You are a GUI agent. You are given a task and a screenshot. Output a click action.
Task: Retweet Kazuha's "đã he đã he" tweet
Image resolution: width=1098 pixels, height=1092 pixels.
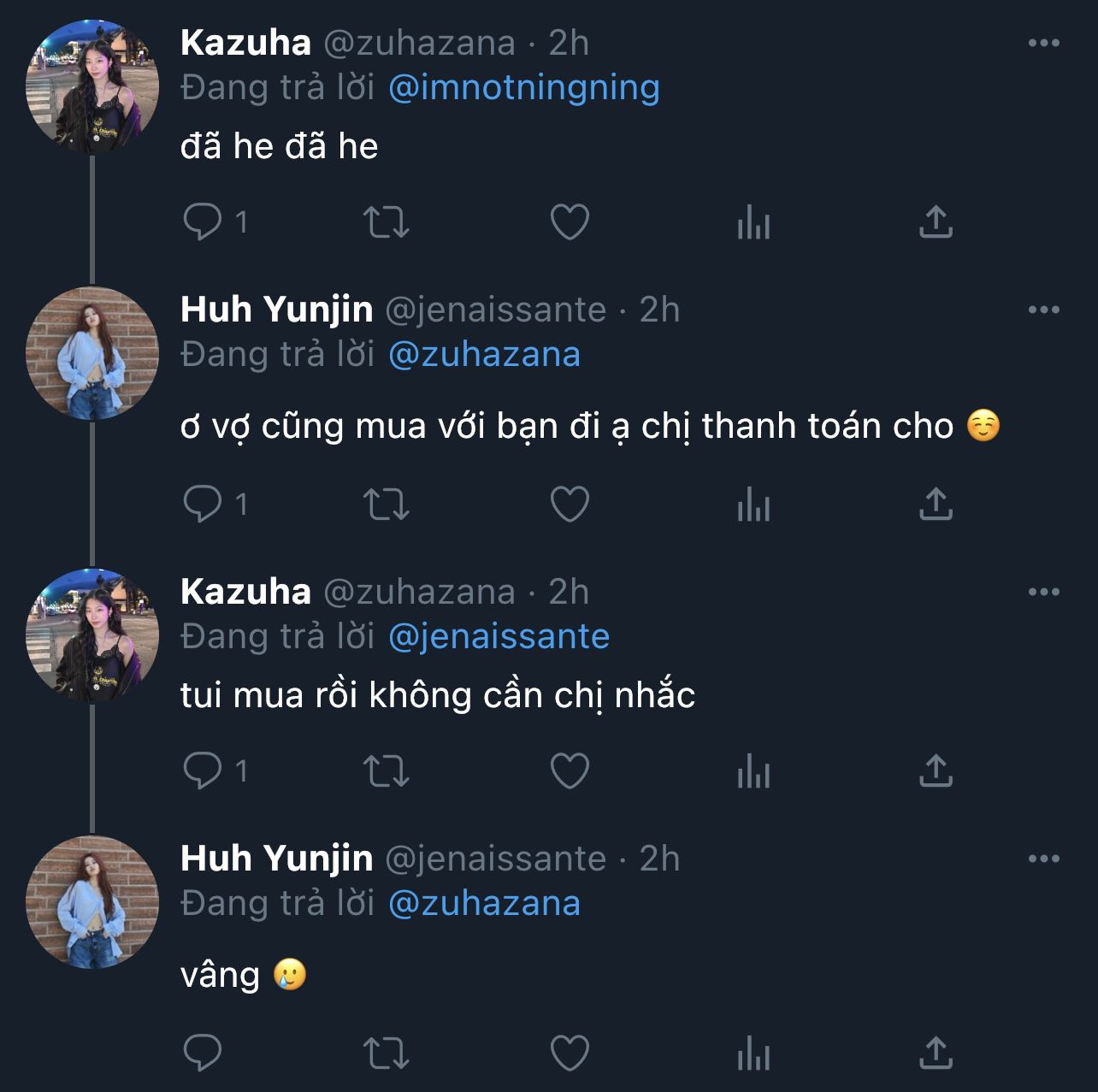[387, 222]
